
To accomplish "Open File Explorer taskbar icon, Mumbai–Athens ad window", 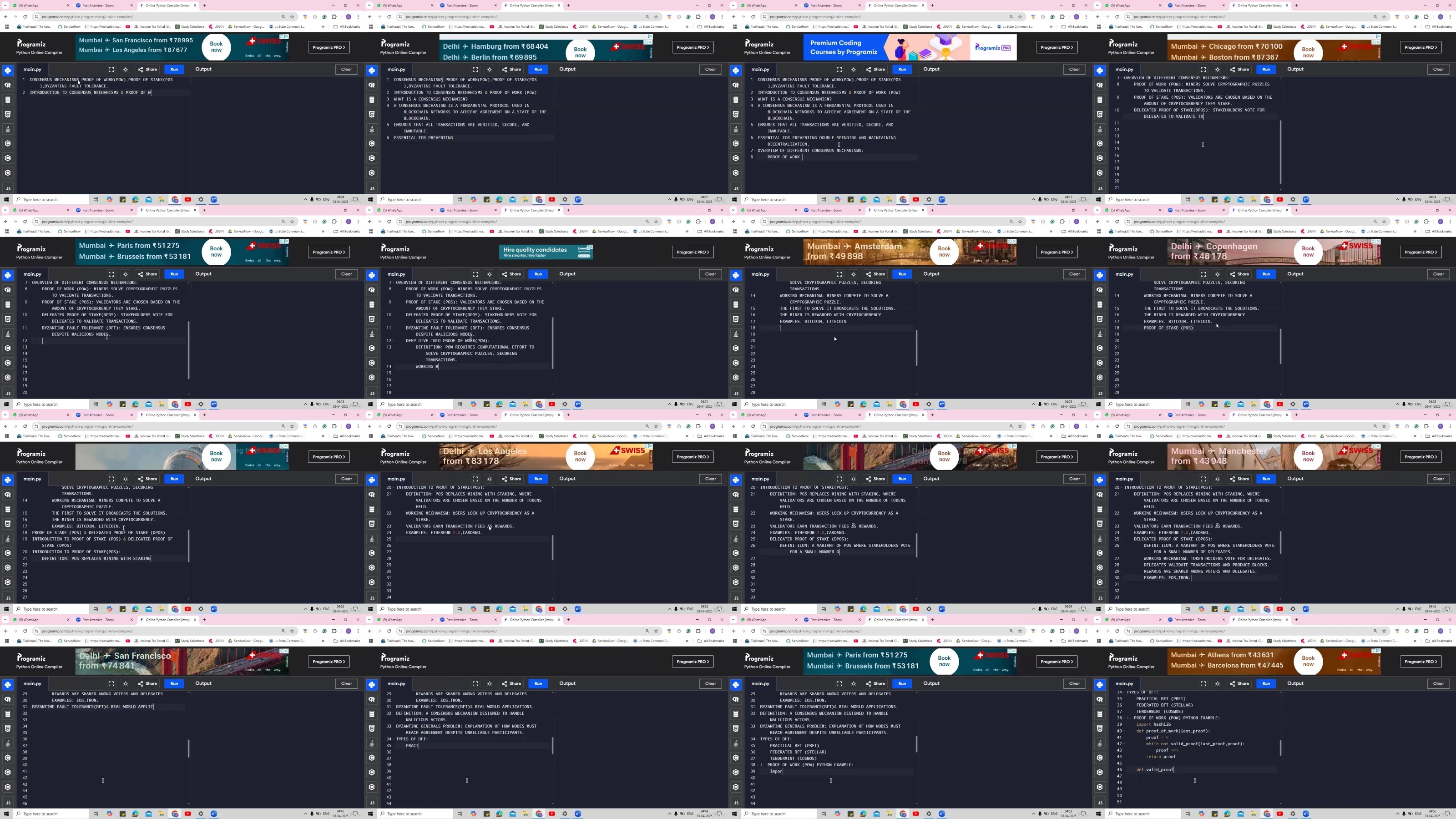I will coord(1254,814).
